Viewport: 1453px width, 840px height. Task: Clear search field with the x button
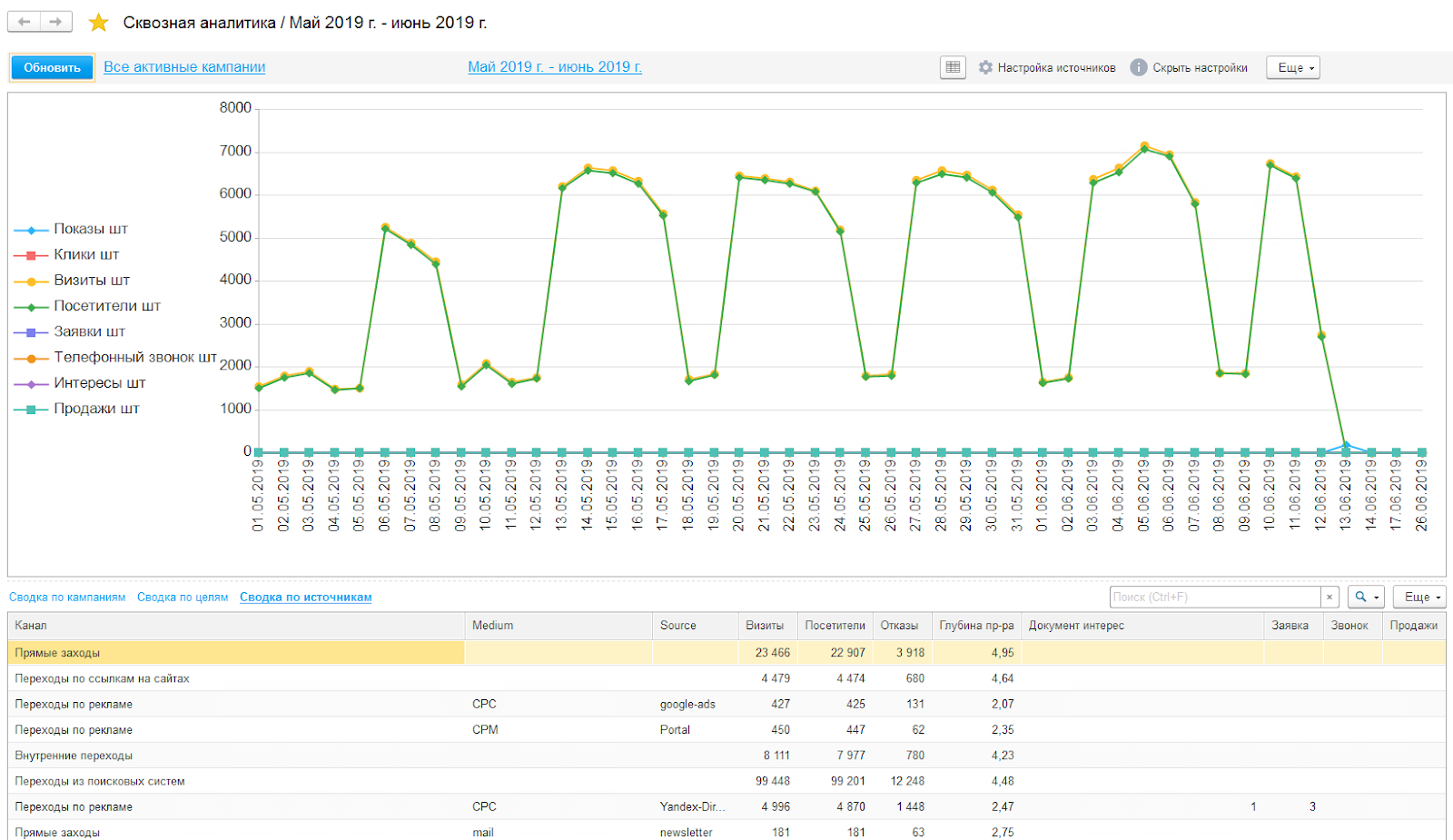tap(1329, 597)
